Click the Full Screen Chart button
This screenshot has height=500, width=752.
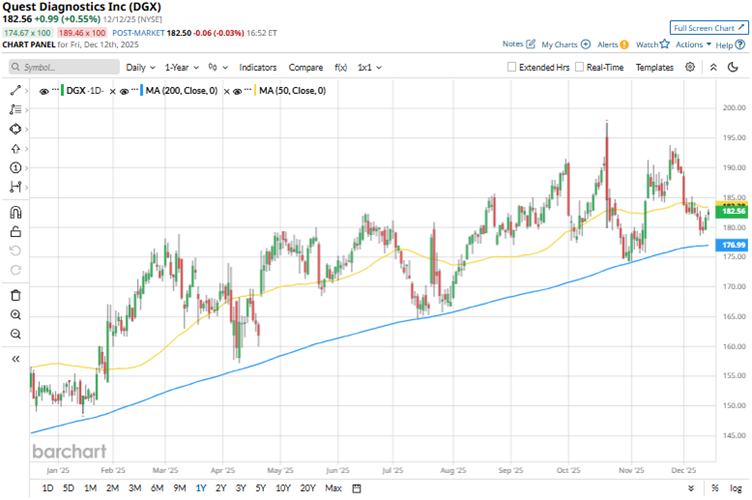click(708, 28)
